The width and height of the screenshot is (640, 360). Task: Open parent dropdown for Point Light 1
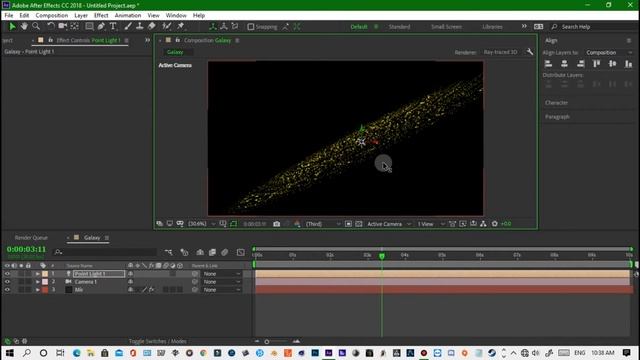pyautogui.click(x=222, y=274)
